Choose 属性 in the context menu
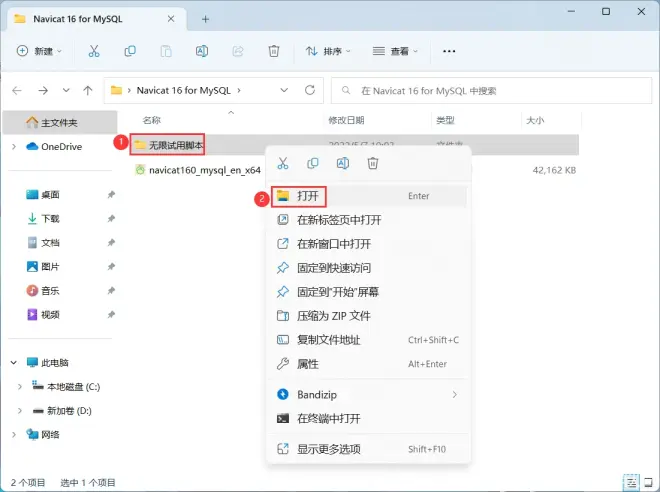 368,364
